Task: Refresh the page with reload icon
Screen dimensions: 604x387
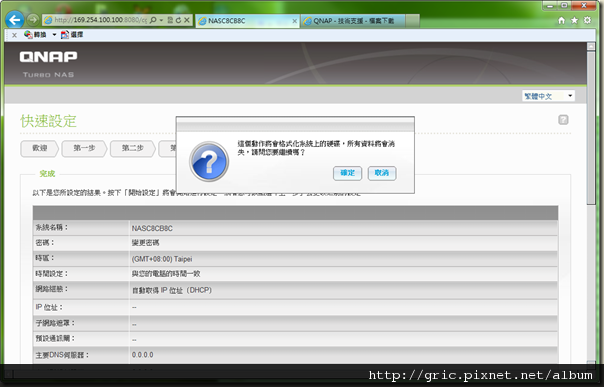Action: (178, 20)
